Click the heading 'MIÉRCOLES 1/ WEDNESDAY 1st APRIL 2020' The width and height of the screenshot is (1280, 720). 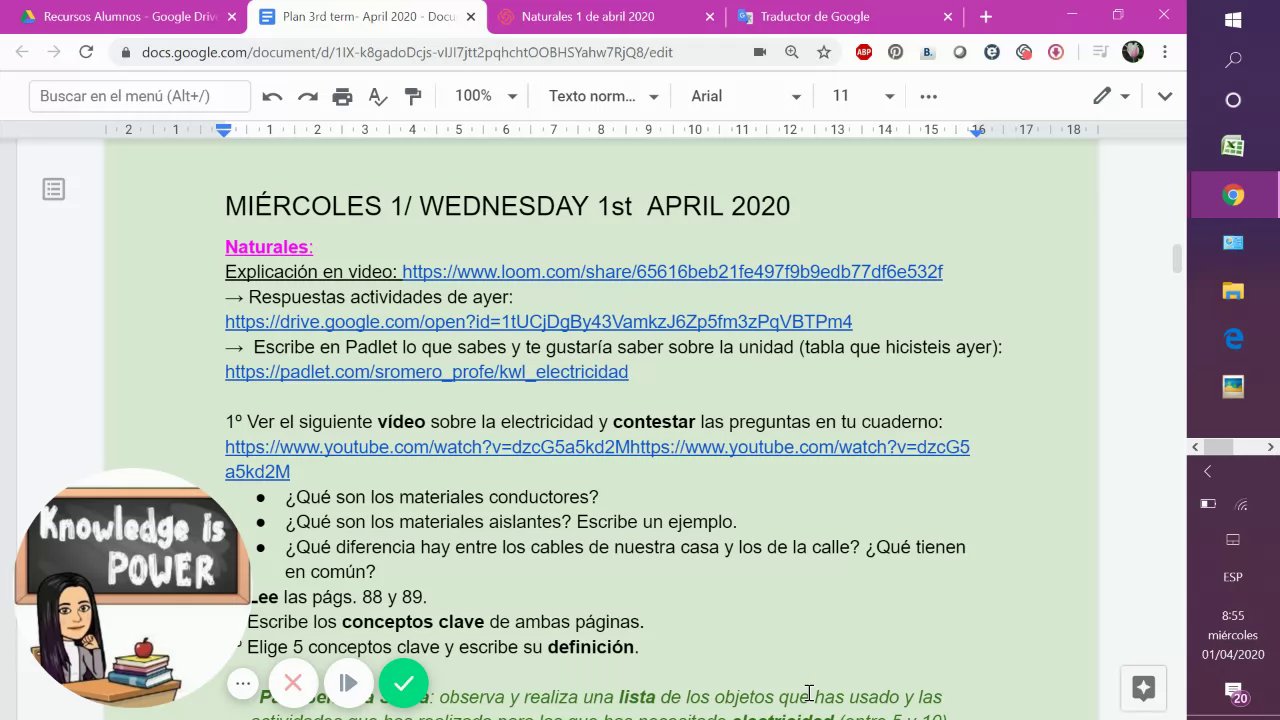point(507,206)
